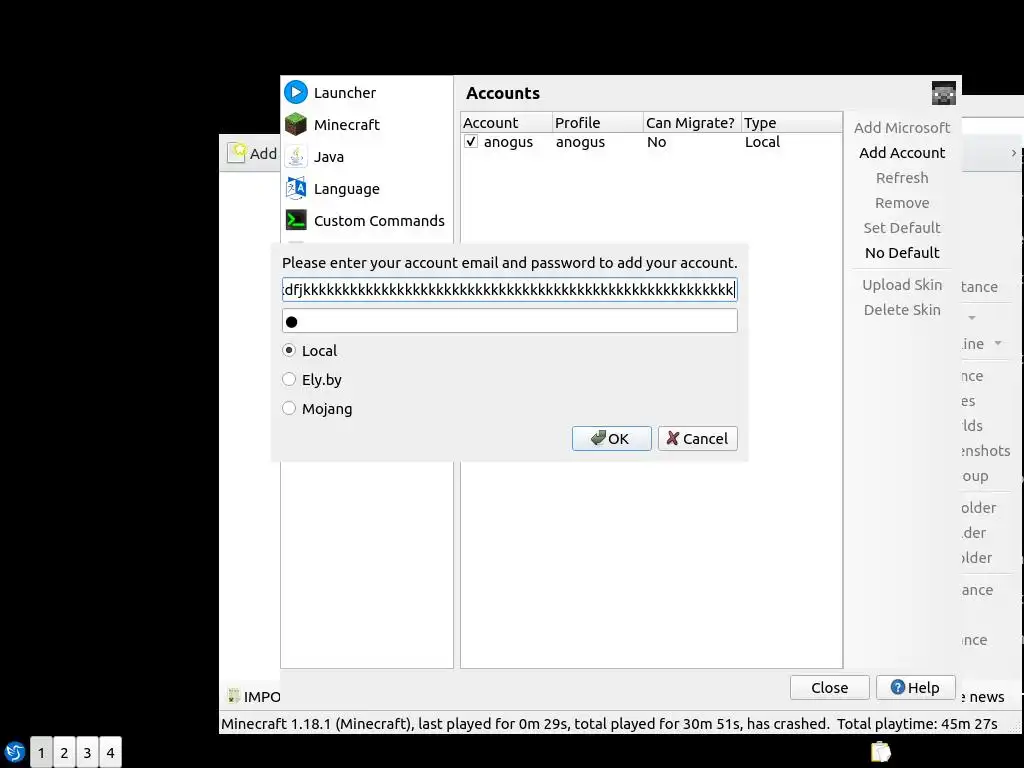Open the Java settings icon
The height and width of the screenshot is (768, 1024).
[296, 157]
